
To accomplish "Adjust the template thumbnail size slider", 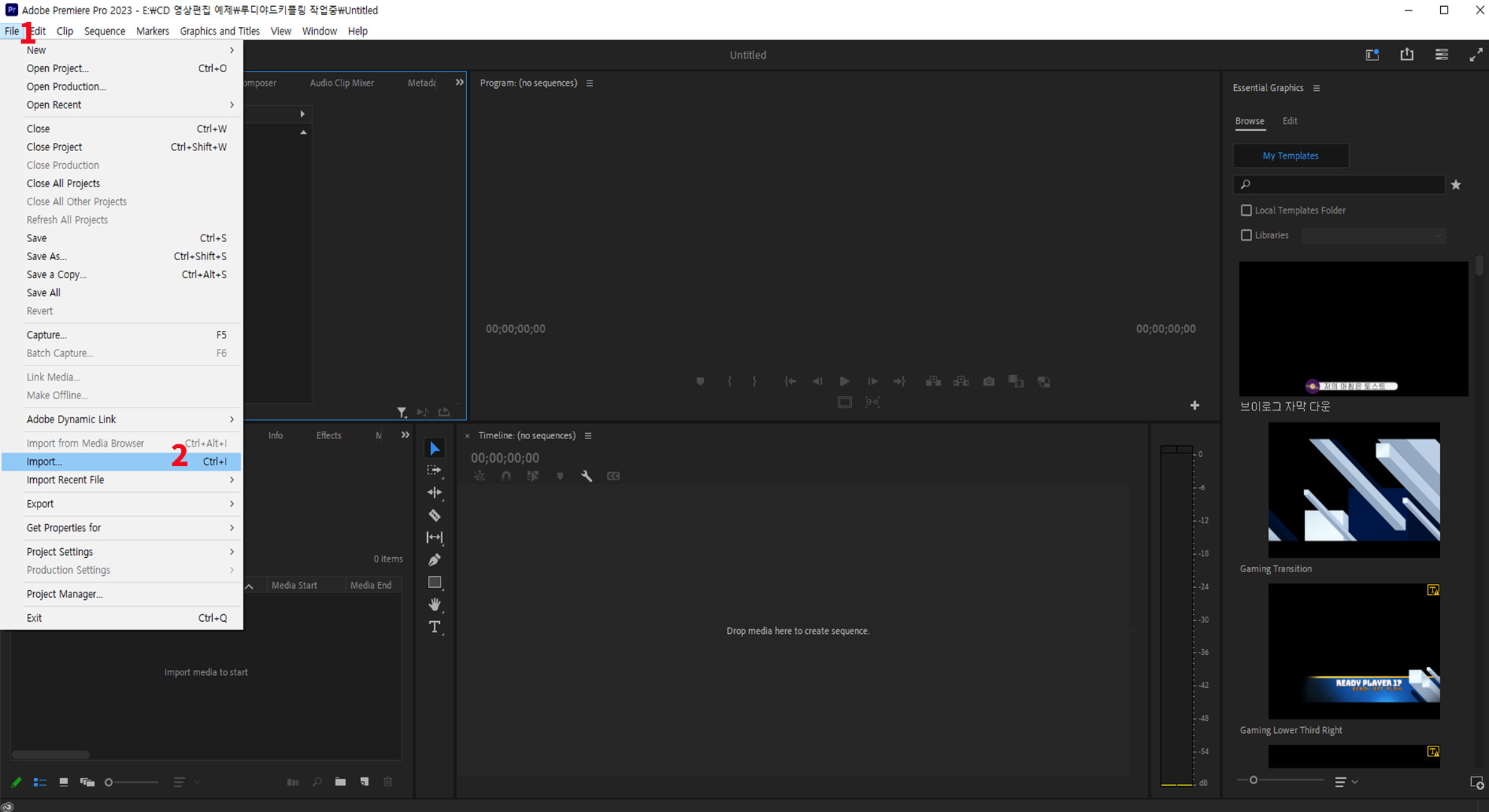I will [x=1254, y=780].
